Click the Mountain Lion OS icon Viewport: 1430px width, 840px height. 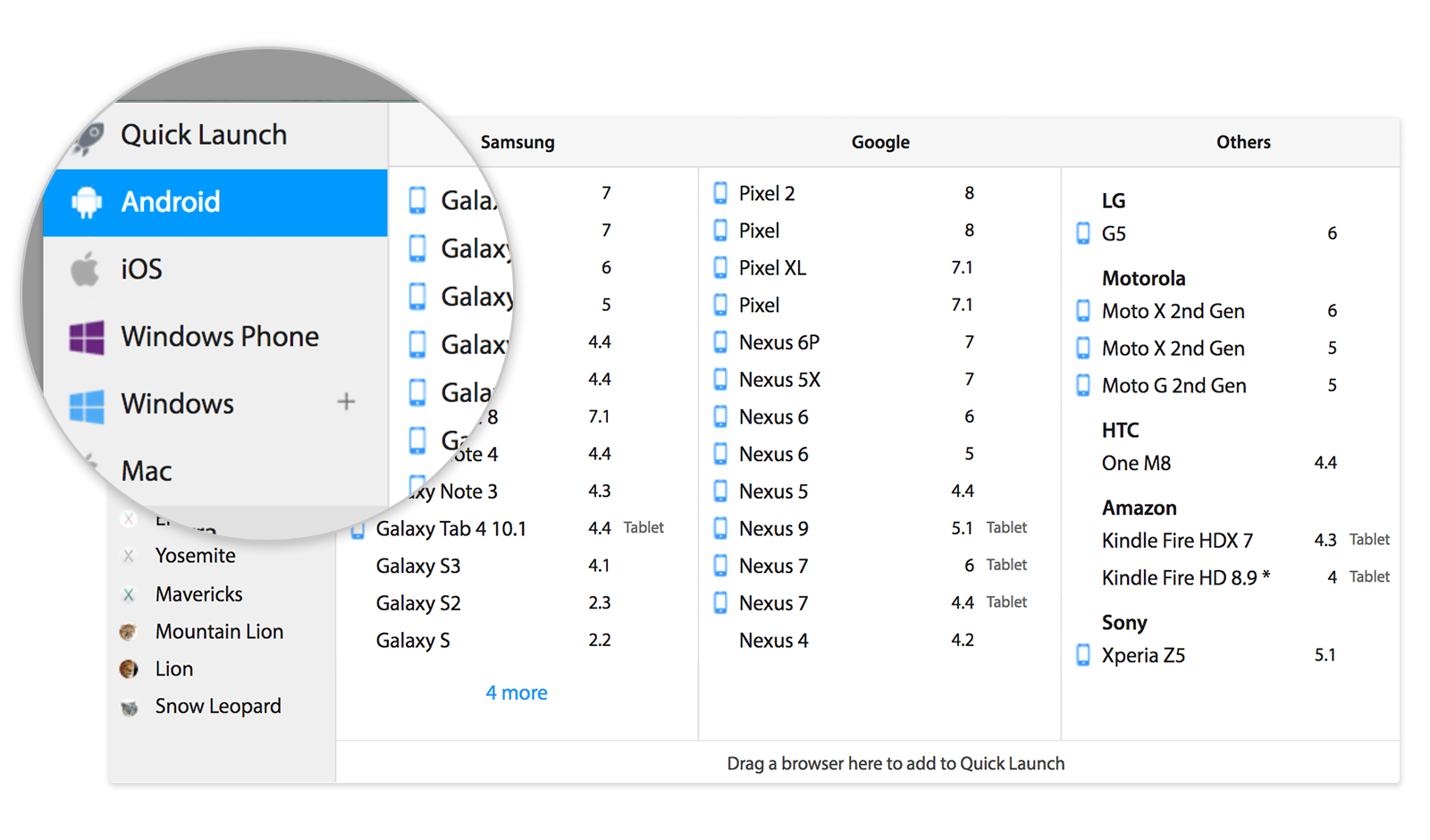pos(129,632)
